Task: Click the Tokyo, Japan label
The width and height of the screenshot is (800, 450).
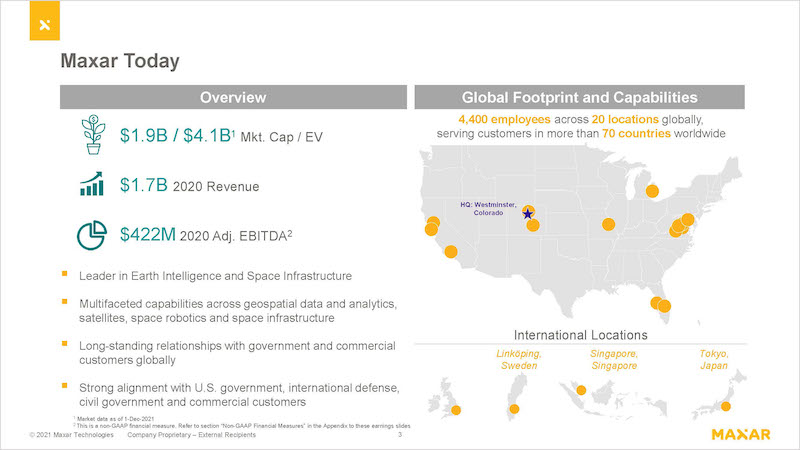Action: [714, 360]
